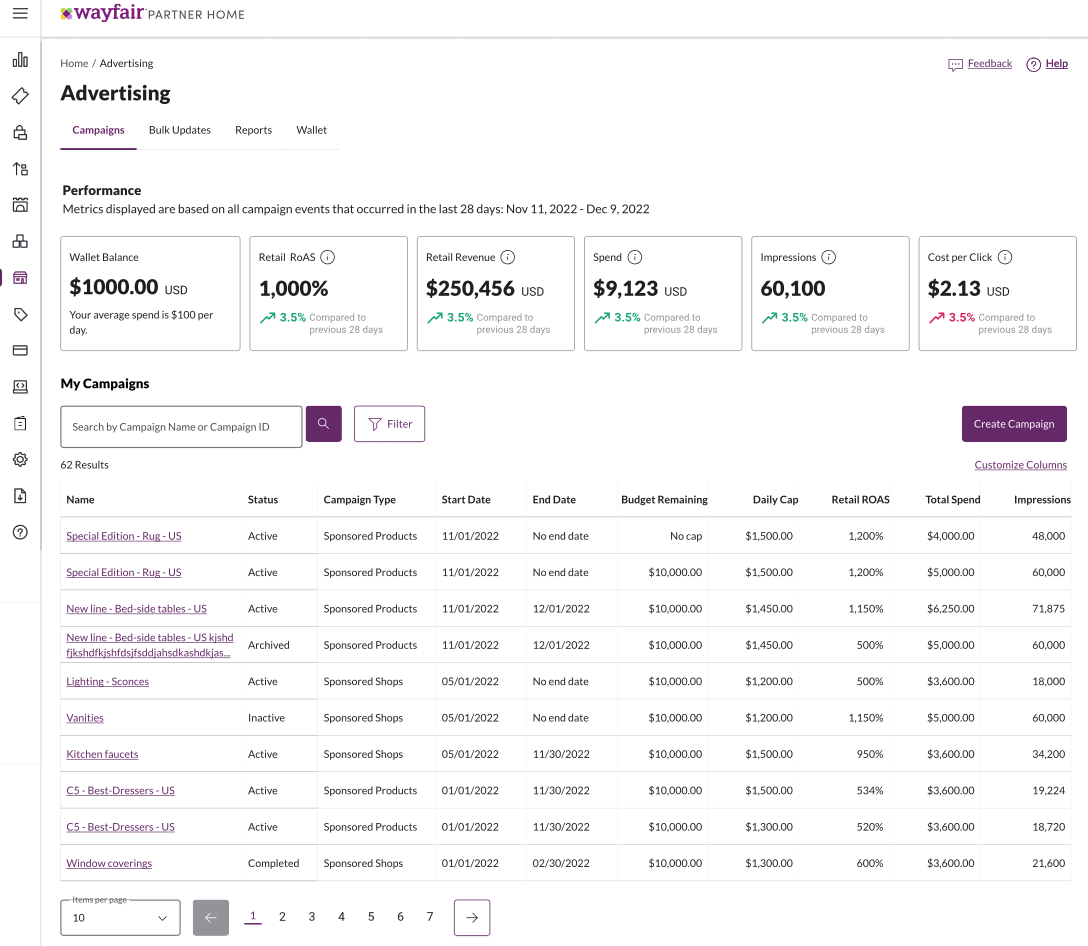This screenshot has width=1088, height=946.
Task: Click the up-arrow sorting sidebar icon
Action: [x=20, y=169]
